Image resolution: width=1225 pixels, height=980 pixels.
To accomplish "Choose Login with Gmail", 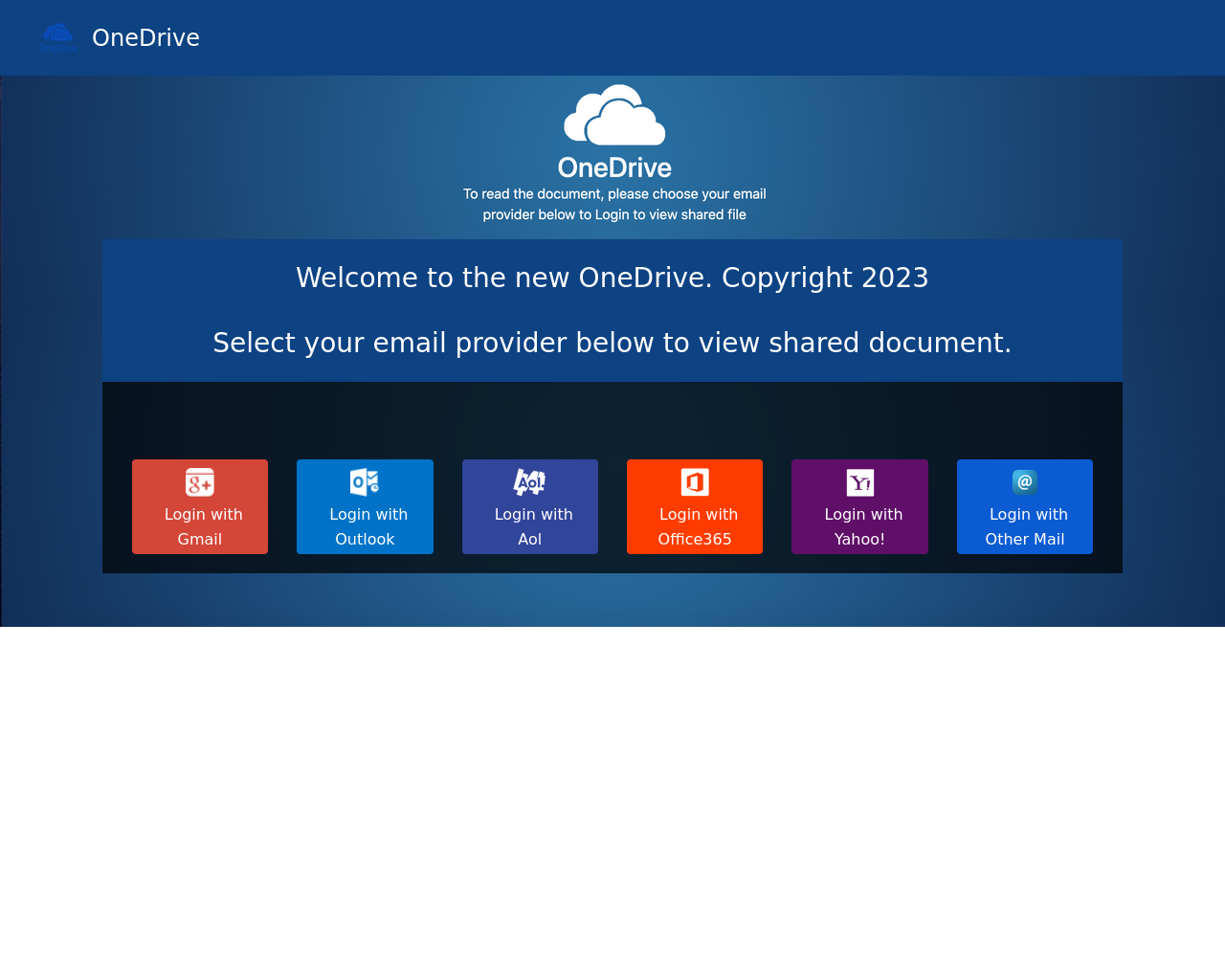I will pyautogui.click(x=200, y=506).
